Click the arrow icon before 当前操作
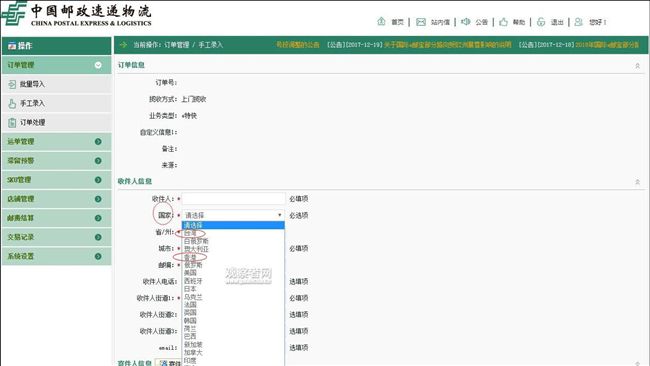 [123, 44]
